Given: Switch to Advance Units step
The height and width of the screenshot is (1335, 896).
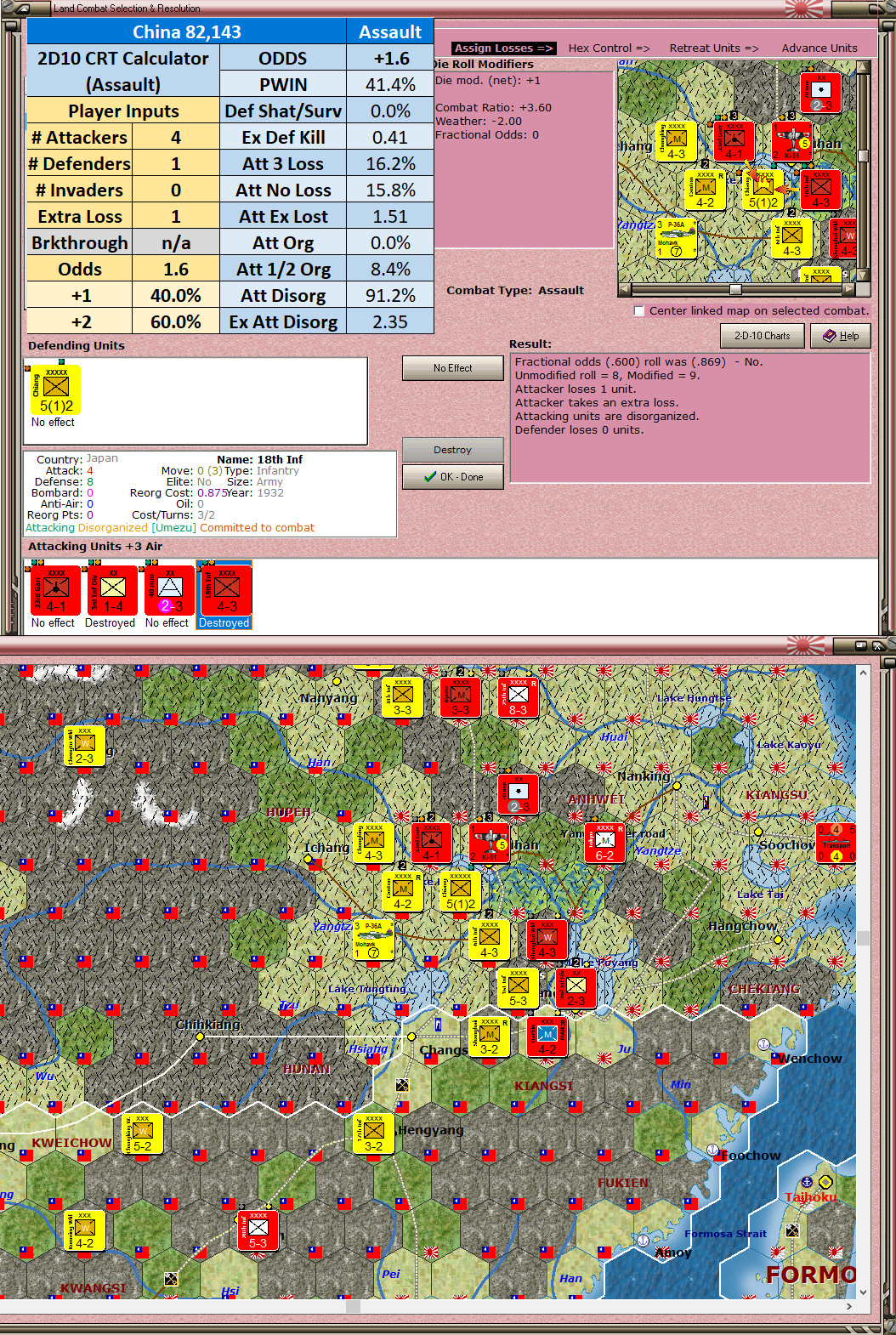Looking at the screenshot, I should 819,48.
